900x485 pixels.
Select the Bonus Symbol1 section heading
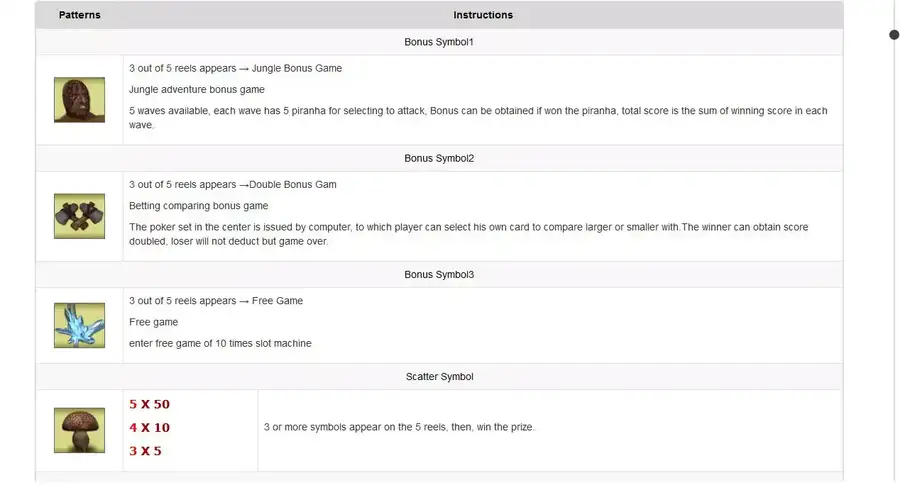439,42
